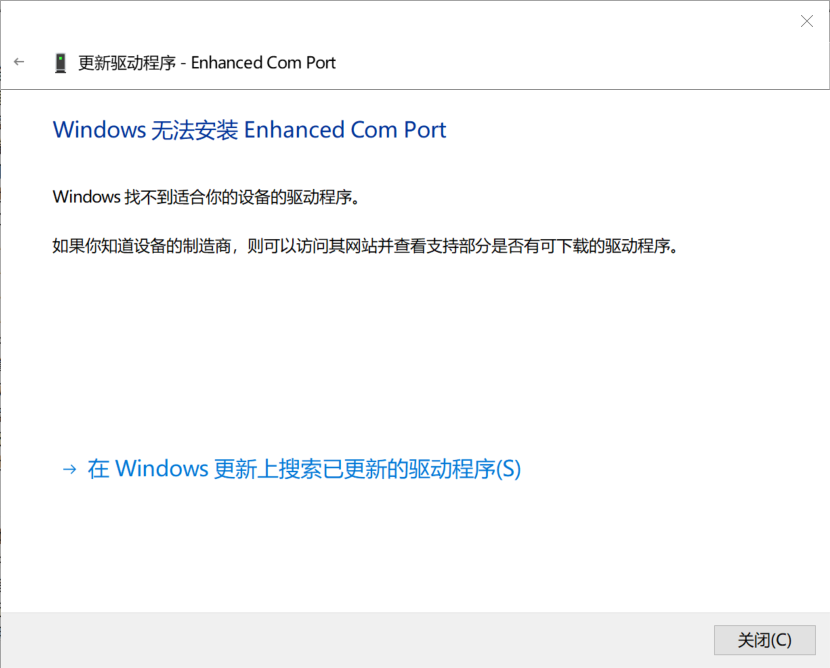Click 'Enhanced Com Port' in the blue heading
Image resolution: width=830 pixels, height=668 pixels.
coord(345,130)
